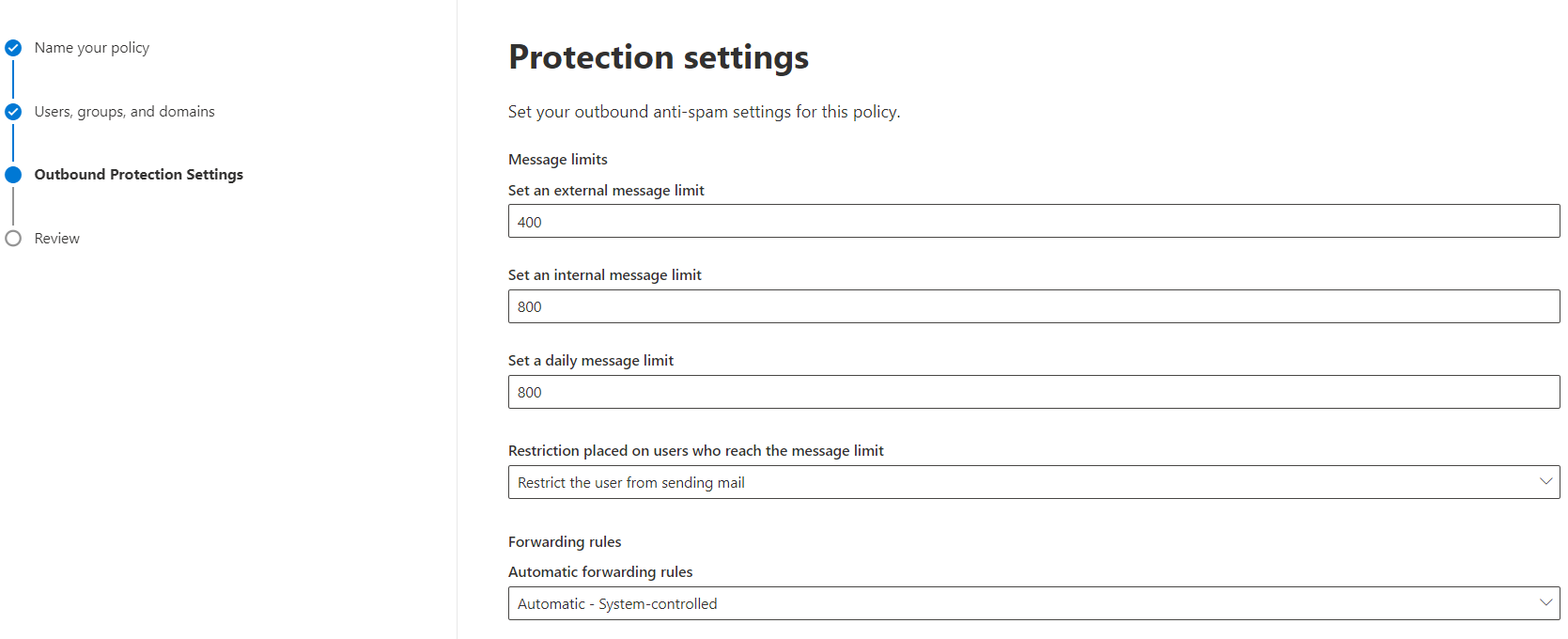
Task: Focus the daily message limit field
Action: (1033, 392)
